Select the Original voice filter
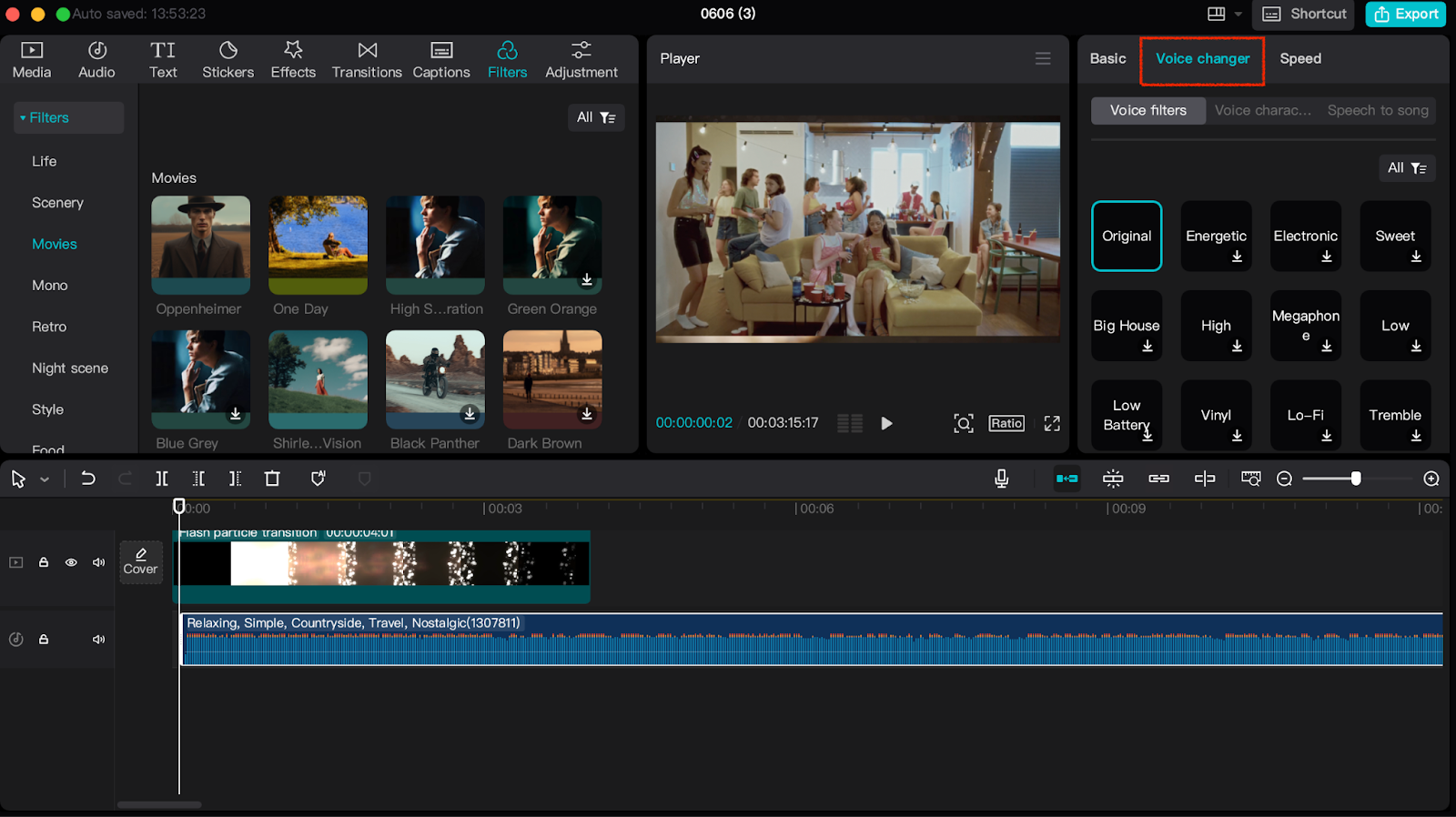 tap(1127, 236)
